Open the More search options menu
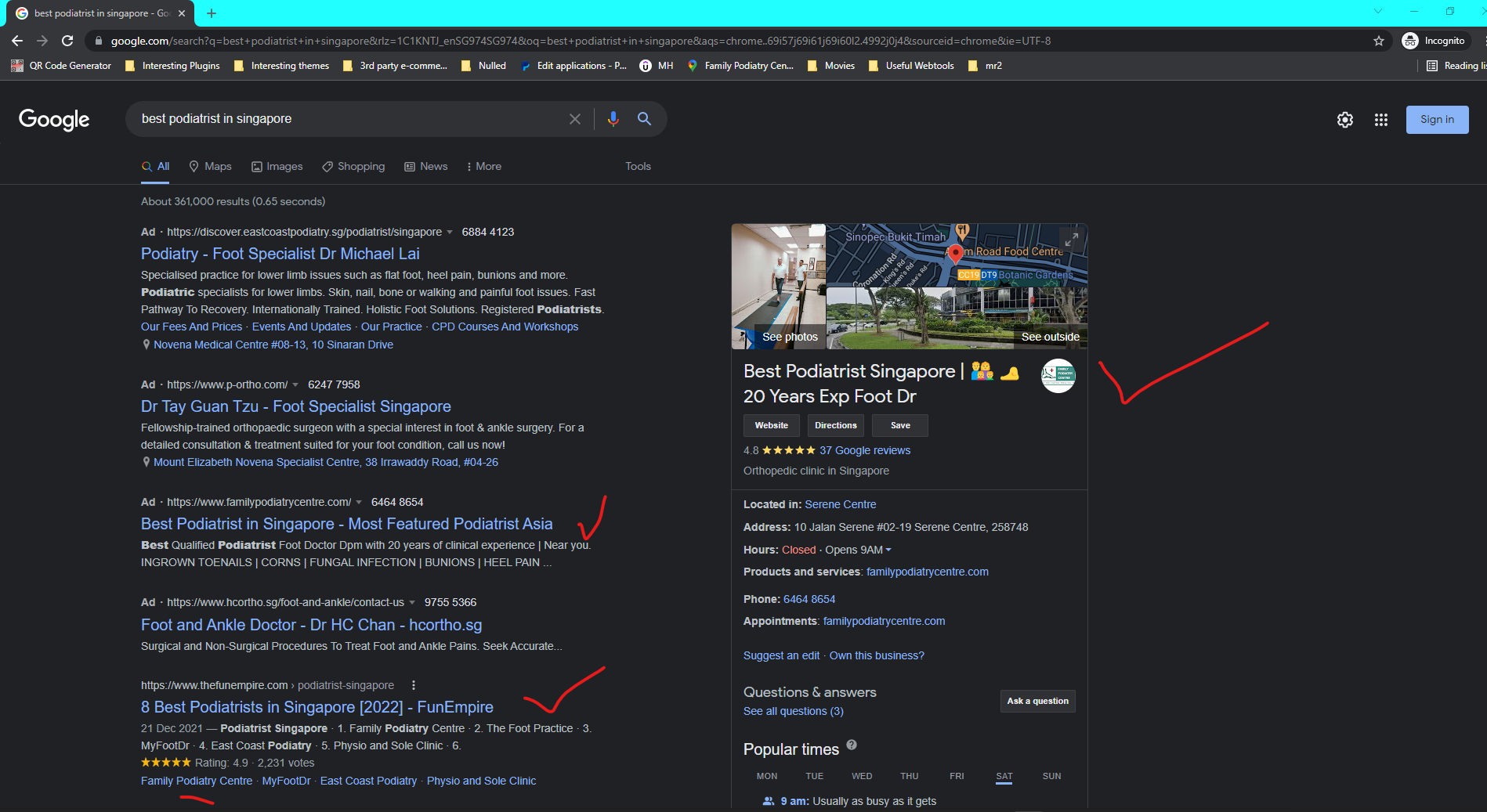Viewport: 1487px width, 812px height. [483, 166]
